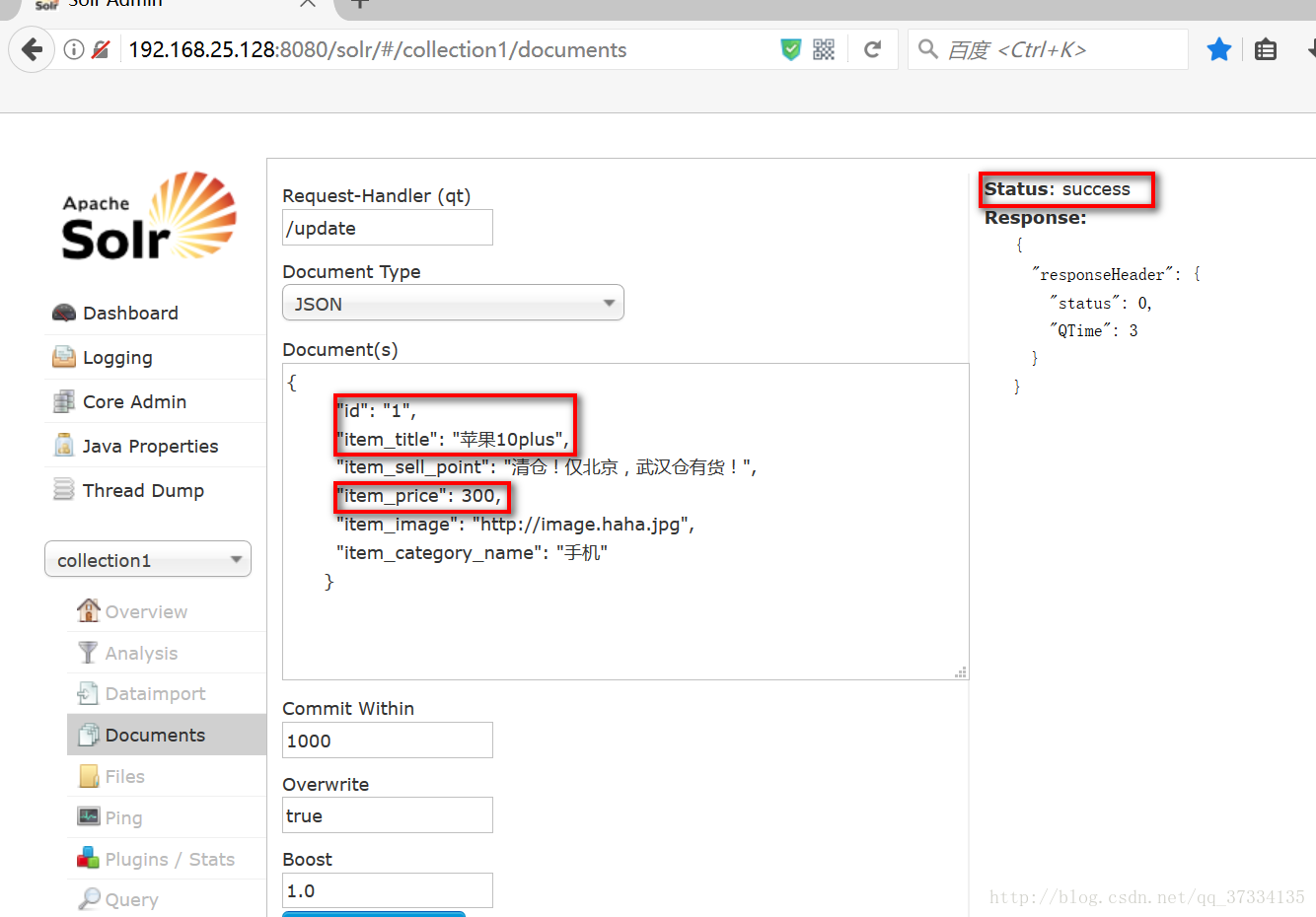Open Plugins / Stats link
The height and width of the screenshot is (917, 1316).
click(170, 859)
